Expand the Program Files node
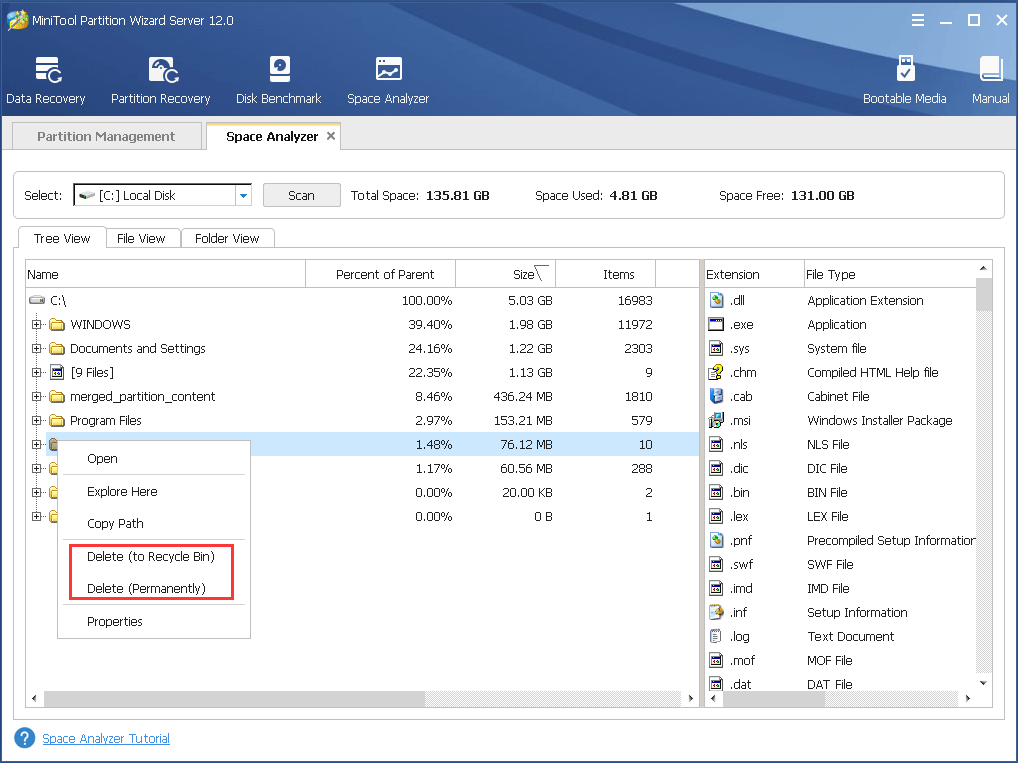The image size is (1018, 763). point(36,420)
